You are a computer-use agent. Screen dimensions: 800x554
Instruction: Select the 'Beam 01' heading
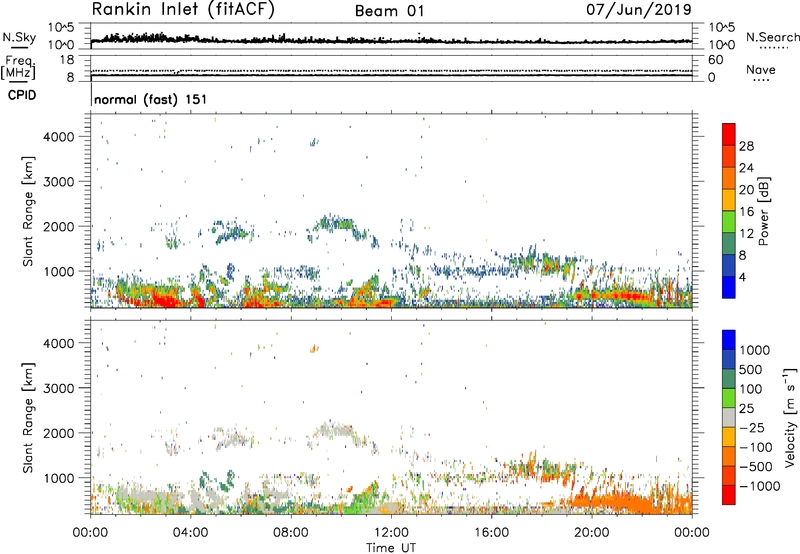389,11
